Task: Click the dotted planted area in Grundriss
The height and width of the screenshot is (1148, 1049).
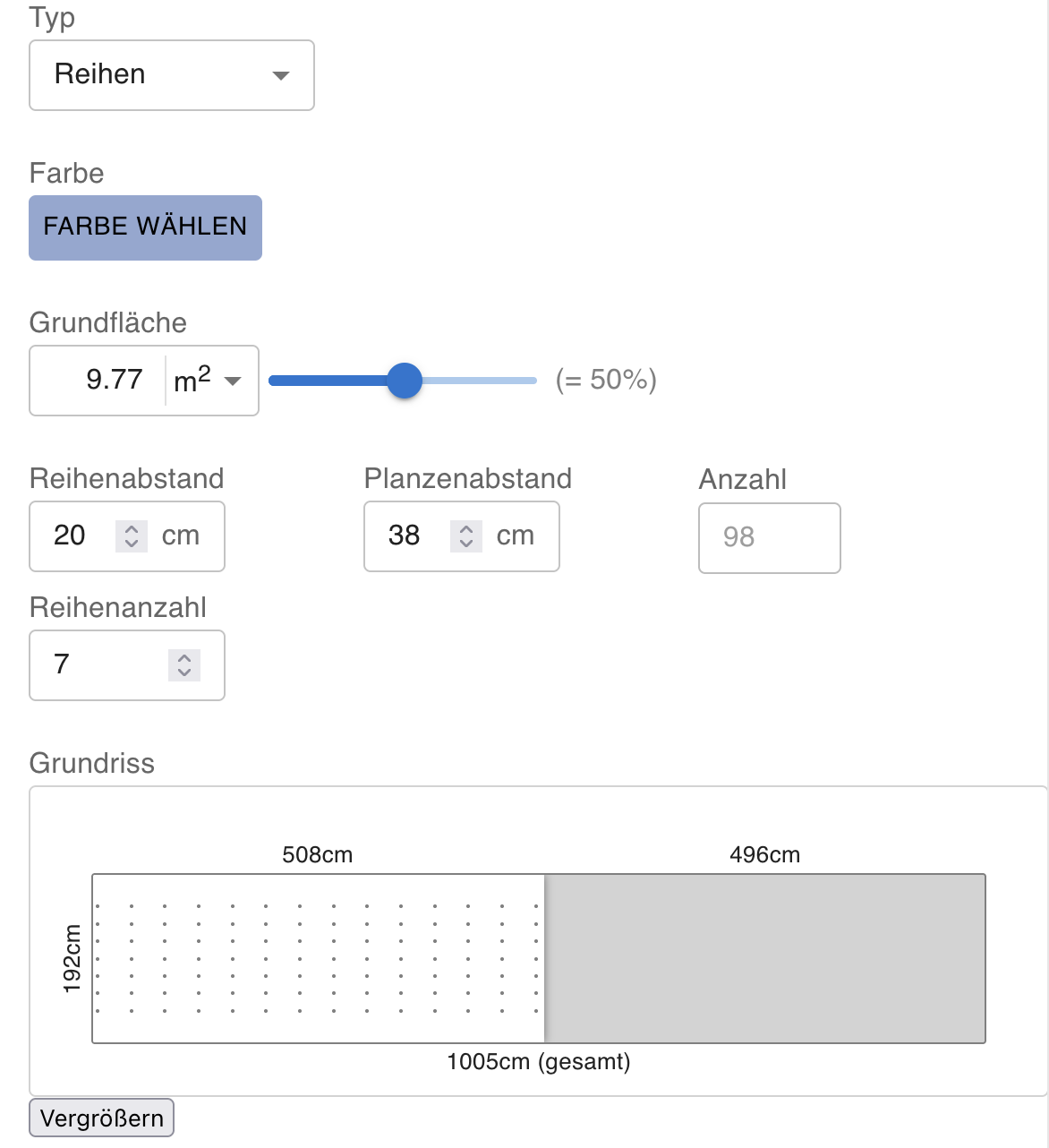Action: 318,958
